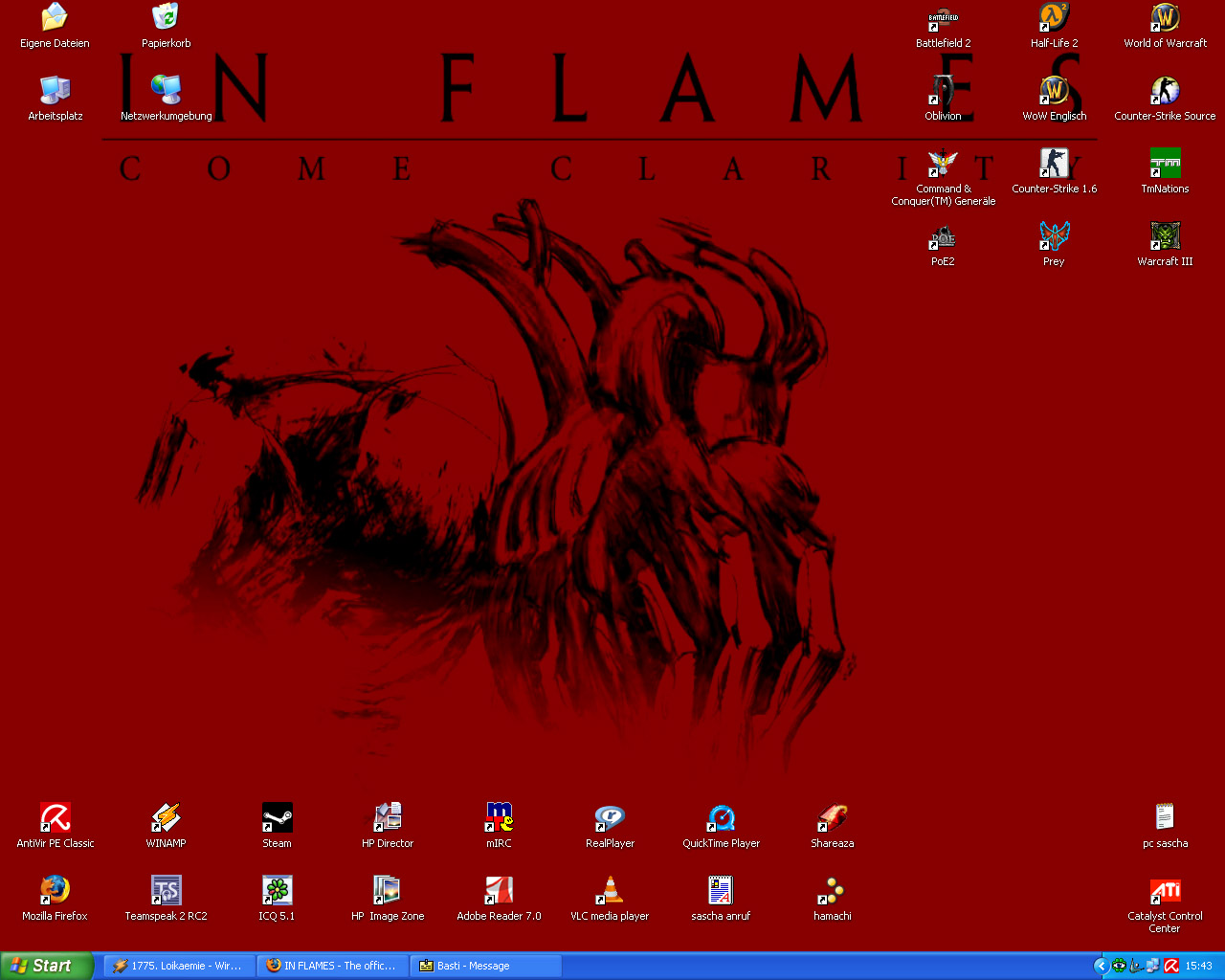Click the AntiVir red umbrella tray icon

tap(1170, 966)
